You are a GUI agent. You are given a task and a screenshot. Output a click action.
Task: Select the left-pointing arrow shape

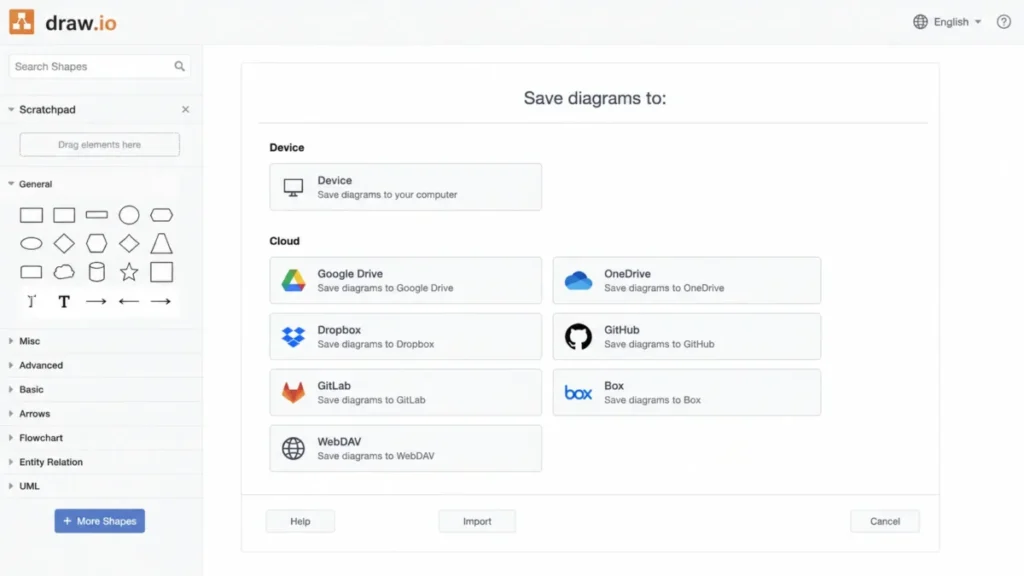tap(129, 301)
